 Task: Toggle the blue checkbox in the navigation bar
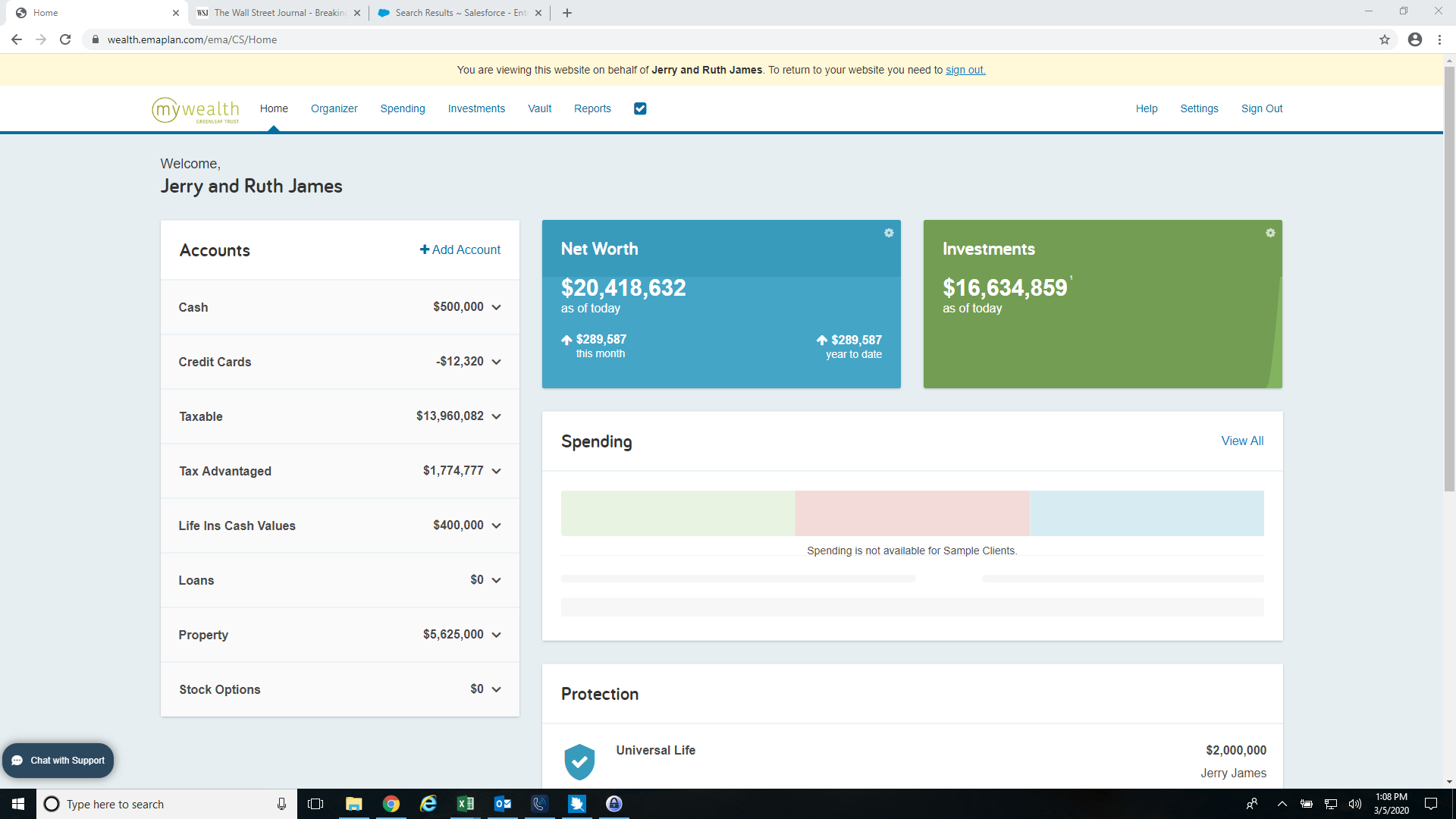click(x=640, y=108)
